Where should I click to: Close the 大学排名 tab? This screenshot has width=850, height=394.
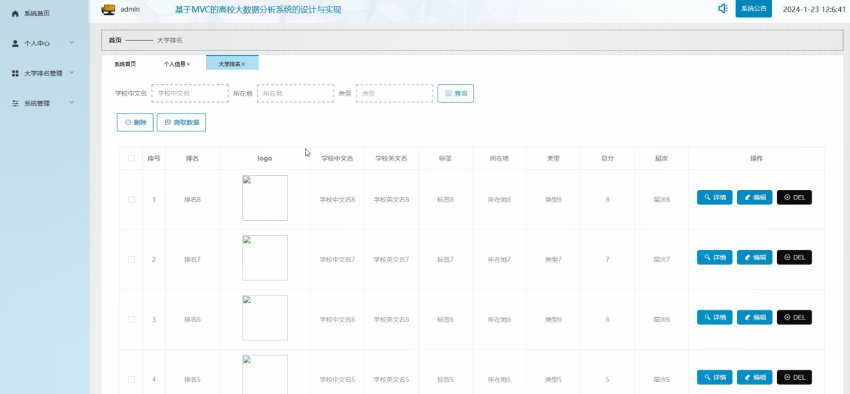click(243, 64)
